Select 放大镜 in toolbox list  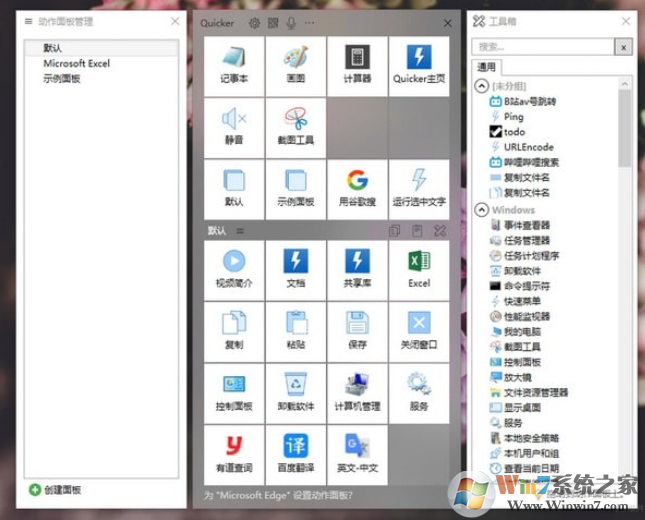point(511,377)
